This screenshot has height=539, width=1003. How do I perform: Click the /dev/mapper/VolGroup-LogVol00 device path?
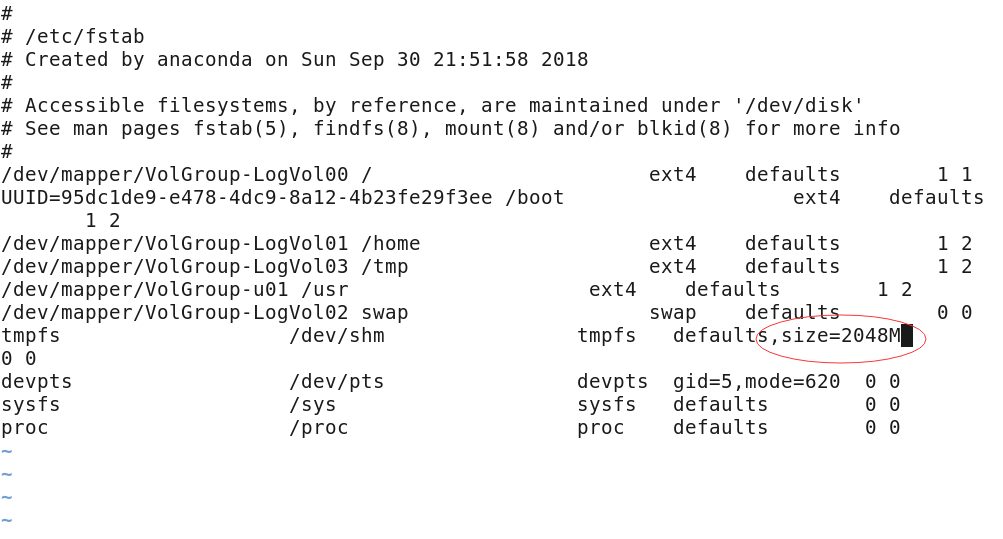click(175, 175)
